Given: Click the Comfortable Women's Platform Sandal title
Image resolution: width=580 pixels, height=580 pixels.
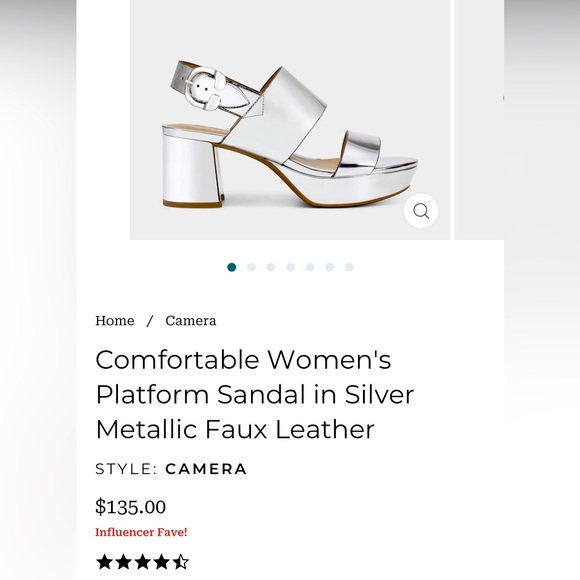Looking at the screenshot, I should 255,394.
